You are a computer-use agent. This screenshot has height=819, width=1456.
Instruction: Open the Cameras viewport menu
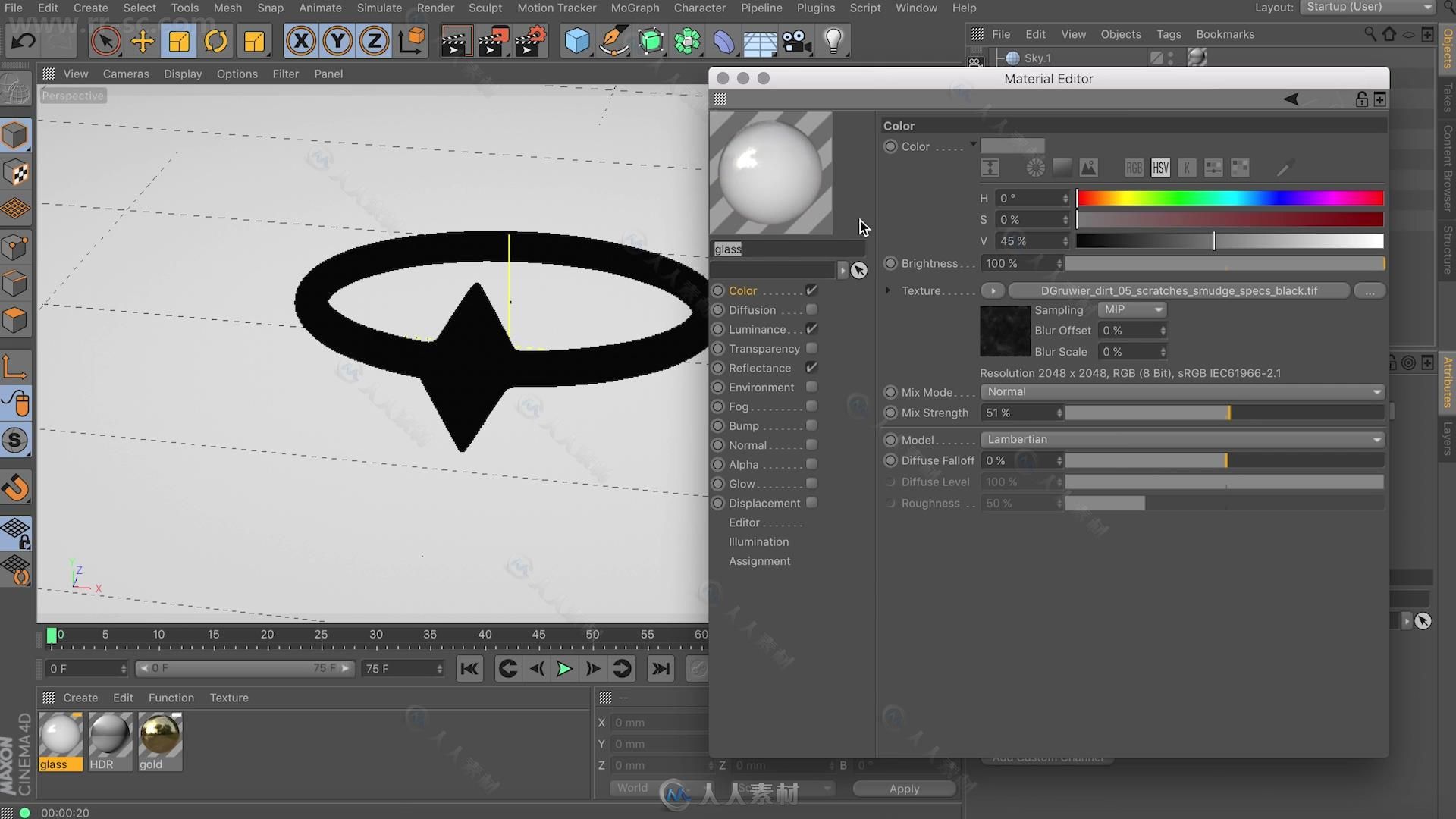tap(126, 74)
